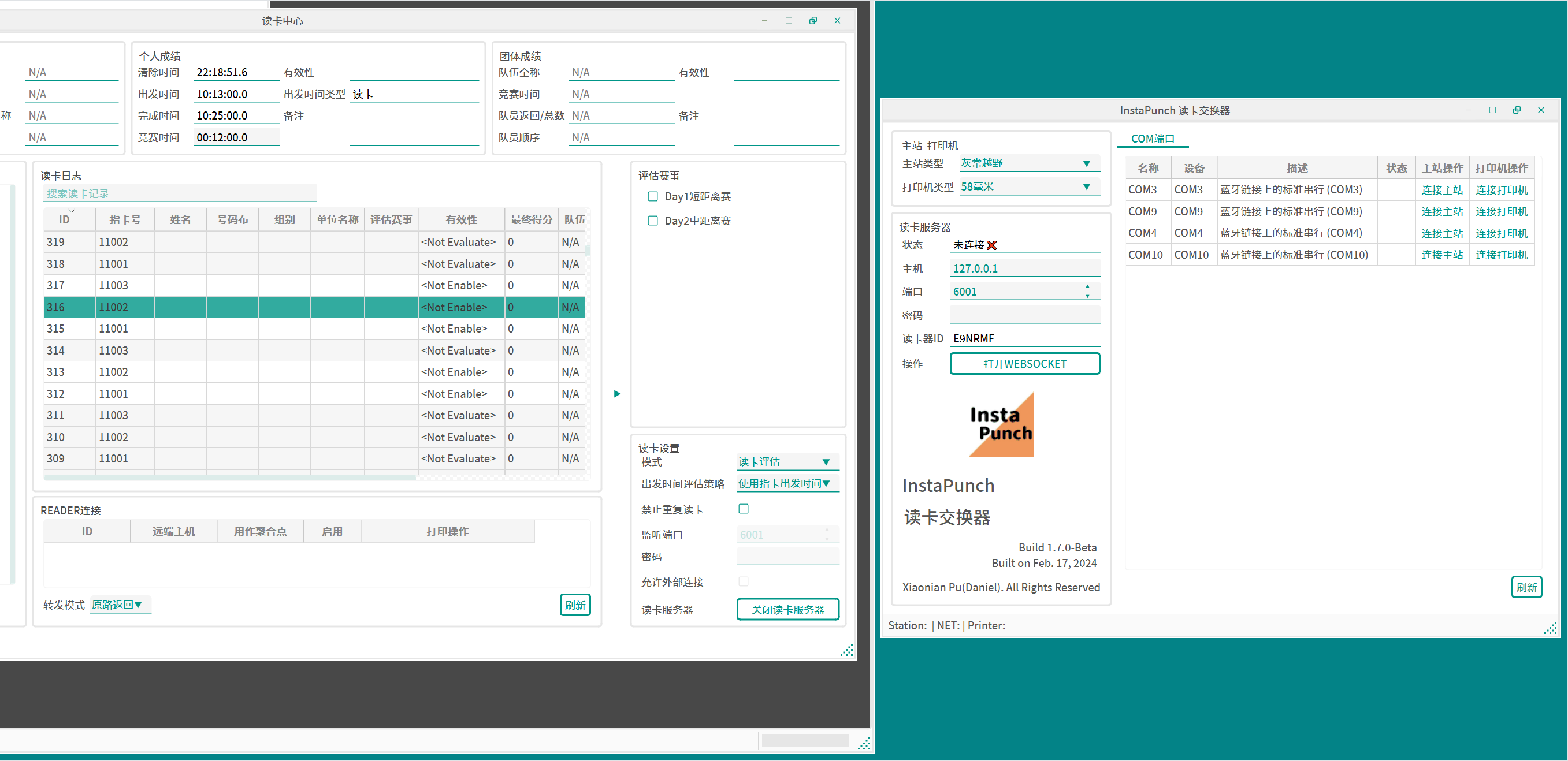Expand 模式 dropdown showing 读卡评估
Screen dimensions: 1568x761
point(786,462)
